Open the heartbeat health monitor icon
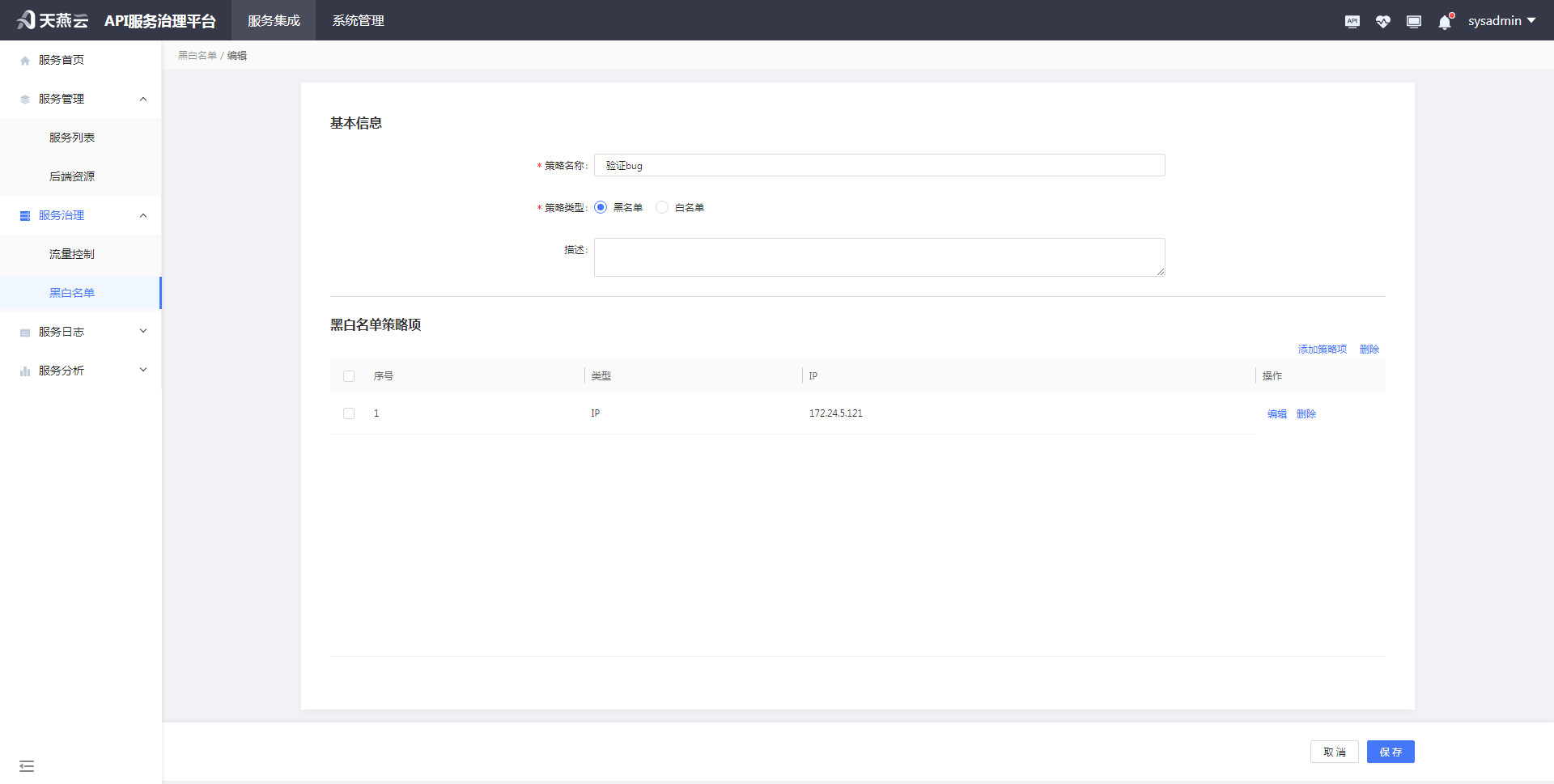The image size is (1554, 784). 1382,22
